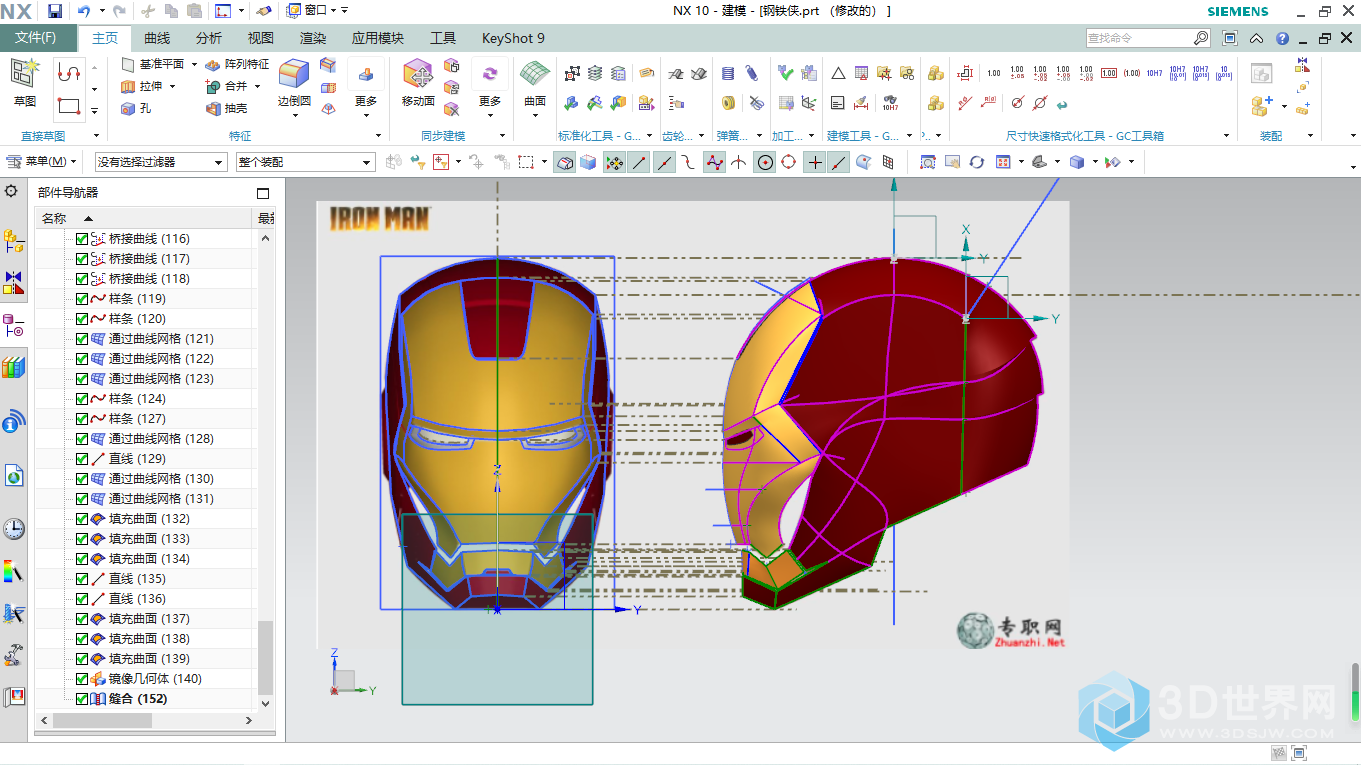Toggle the 直线 (129) checkbox
Viewport: 1361px width, 765px height.
pyautogui.click(x=82, y=459)
